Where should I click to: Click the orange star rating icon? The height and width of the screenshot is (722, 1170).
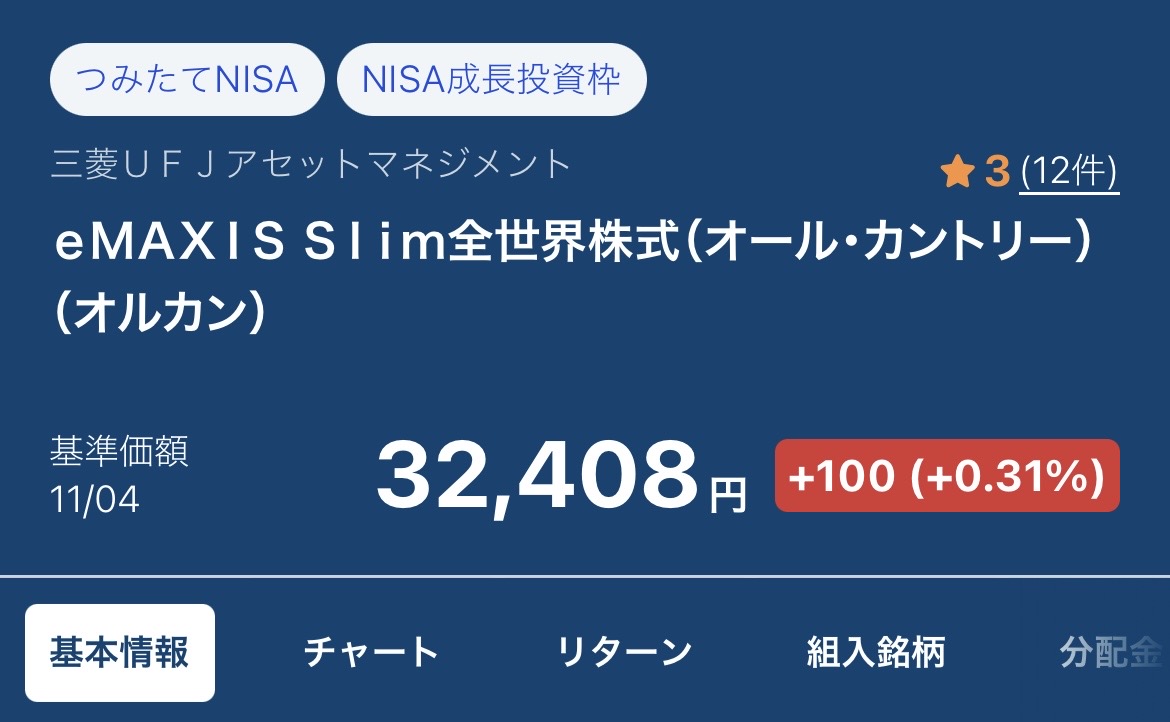[x=957, y=173]
